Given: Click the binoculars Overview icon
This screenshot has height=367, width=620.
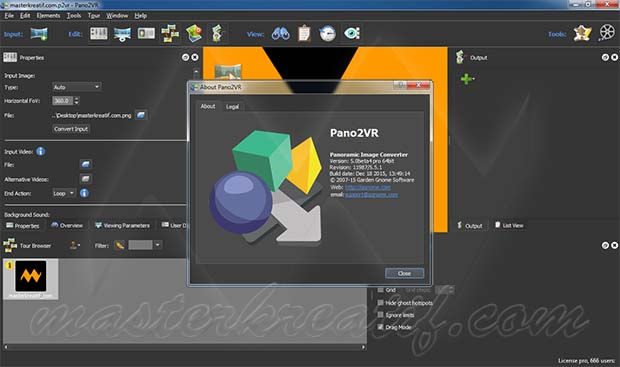Looking at the screenshot, I should pyautogui.click(x=280, y=34).
